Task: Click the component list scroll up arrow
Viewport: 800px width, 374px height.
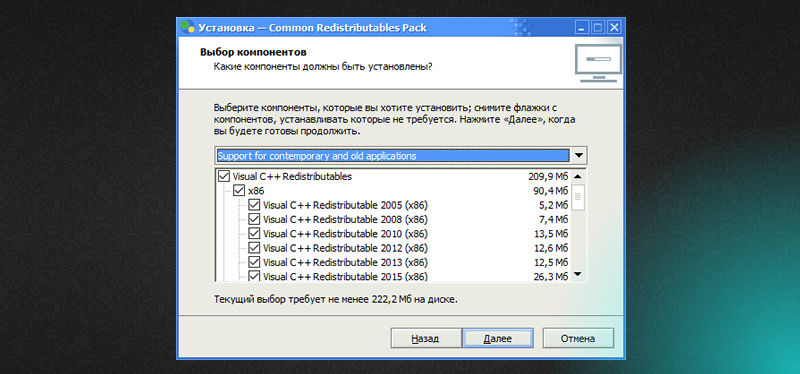Action: click(x=578, y=177)
